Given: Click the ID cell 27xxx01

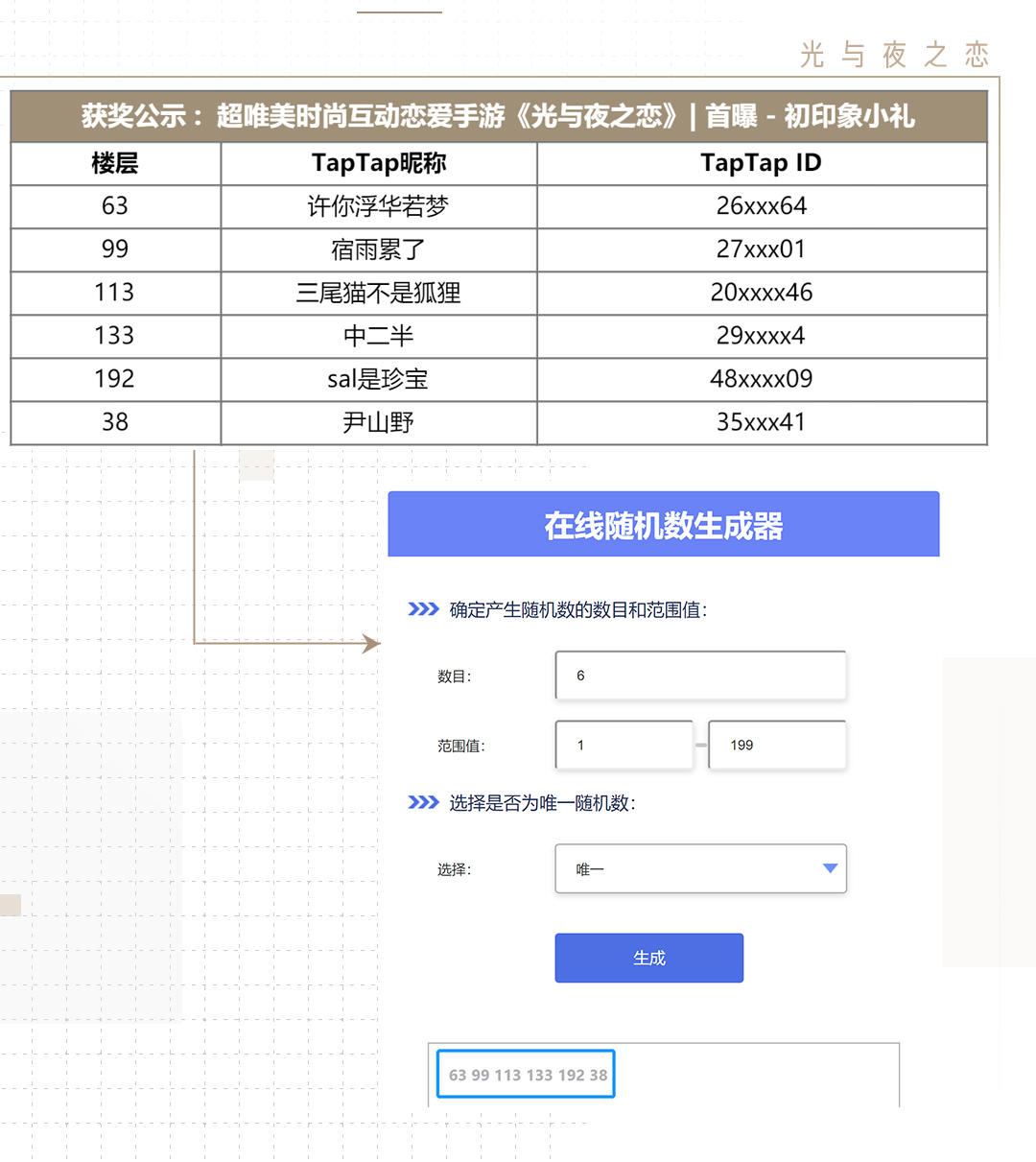Looking at the screenshot, I should (762, 249).
